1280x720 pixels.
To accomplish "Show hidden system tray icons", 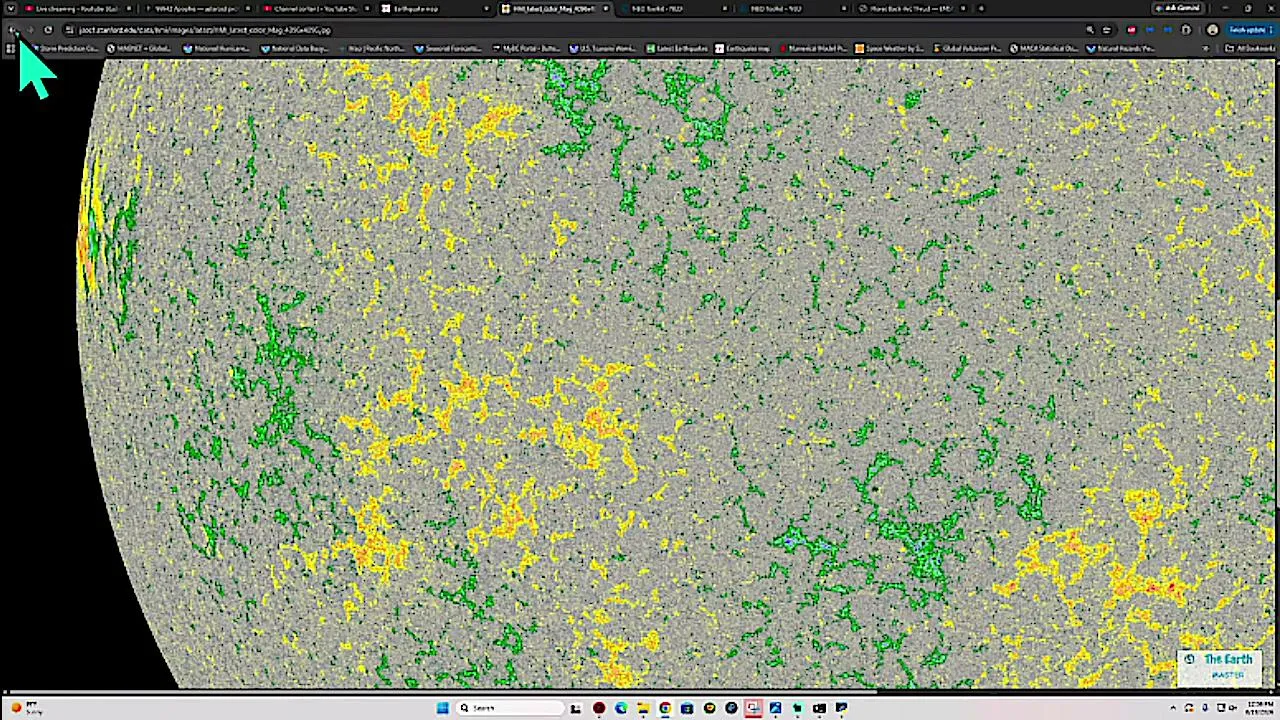I will tap(1173, 708).
